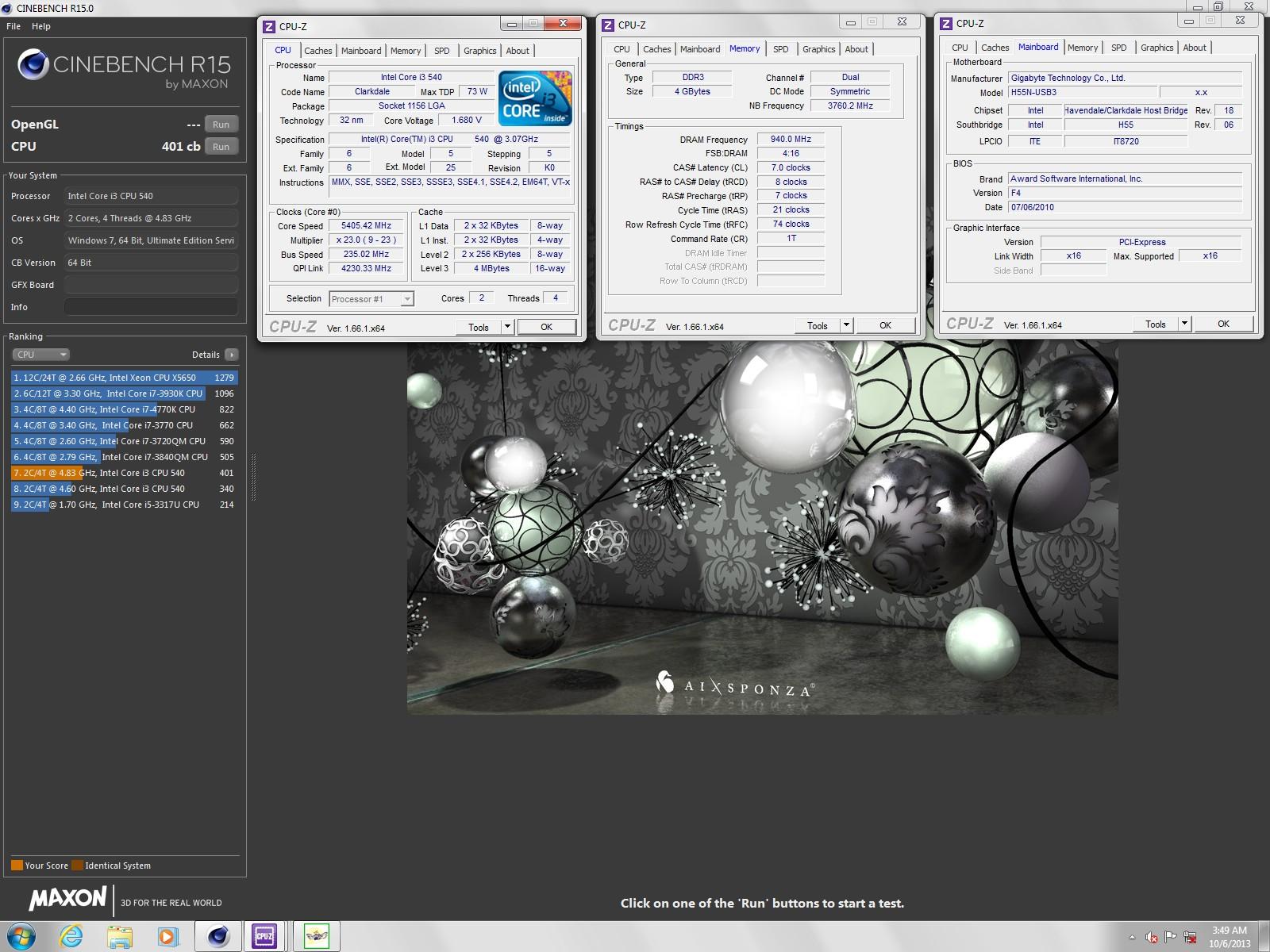This screenshot has width=1270, height=952.
Task: Click the rendered spheres benchmark image
Action: click(x=762, y=528)
